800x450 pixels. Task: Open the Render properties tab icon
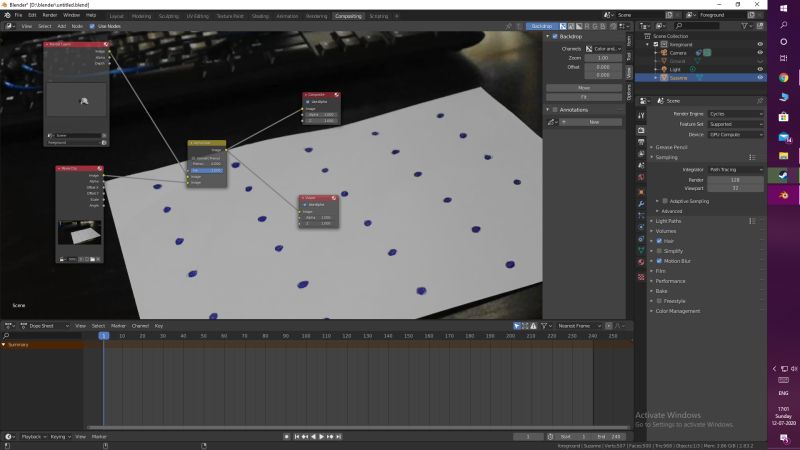(641, 131)
